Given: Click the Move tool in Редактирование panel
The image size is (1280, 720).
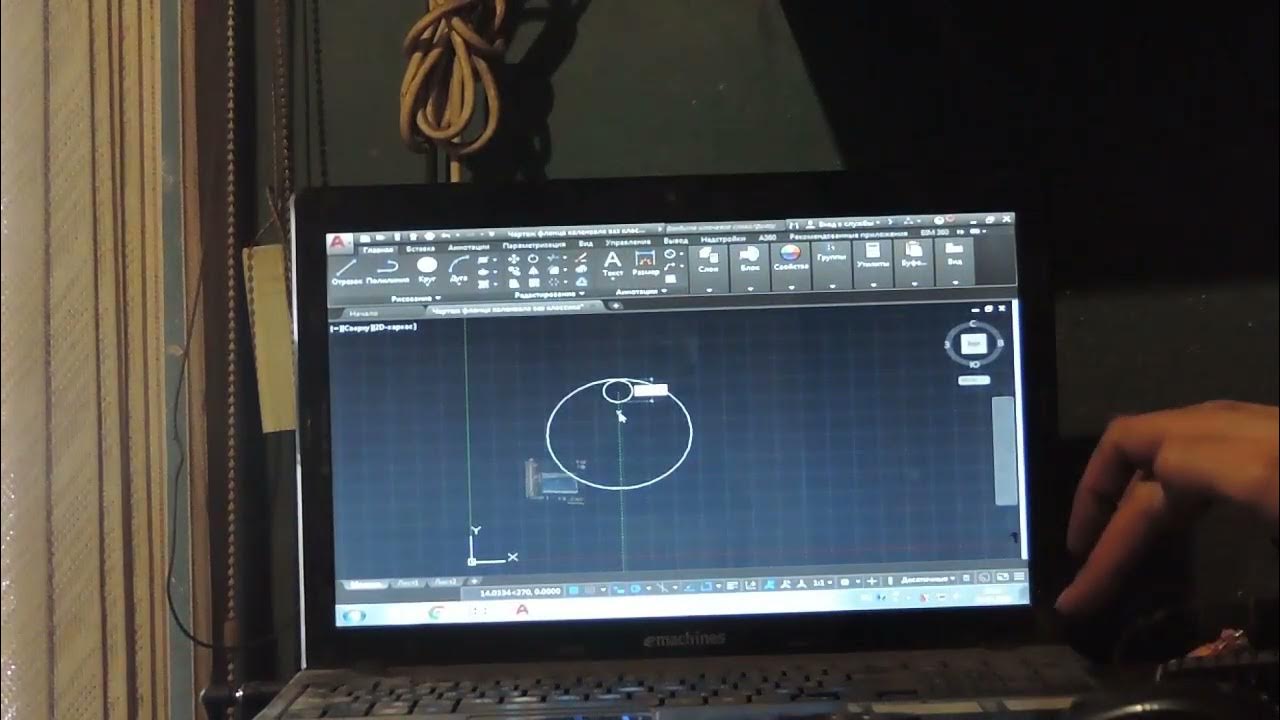Looking at the screenshot, I should [513, 259].
